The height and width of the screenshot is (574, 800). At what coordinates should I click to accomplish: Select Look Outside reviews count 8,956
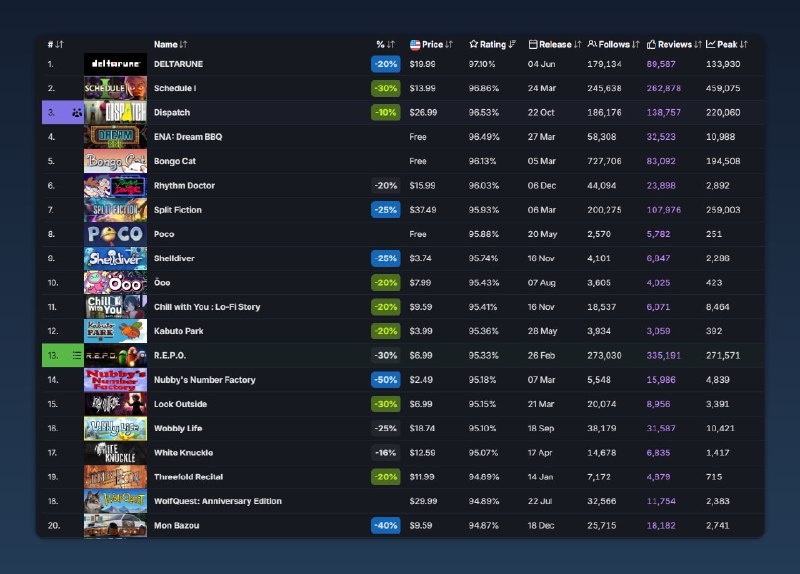pos(658,404)
